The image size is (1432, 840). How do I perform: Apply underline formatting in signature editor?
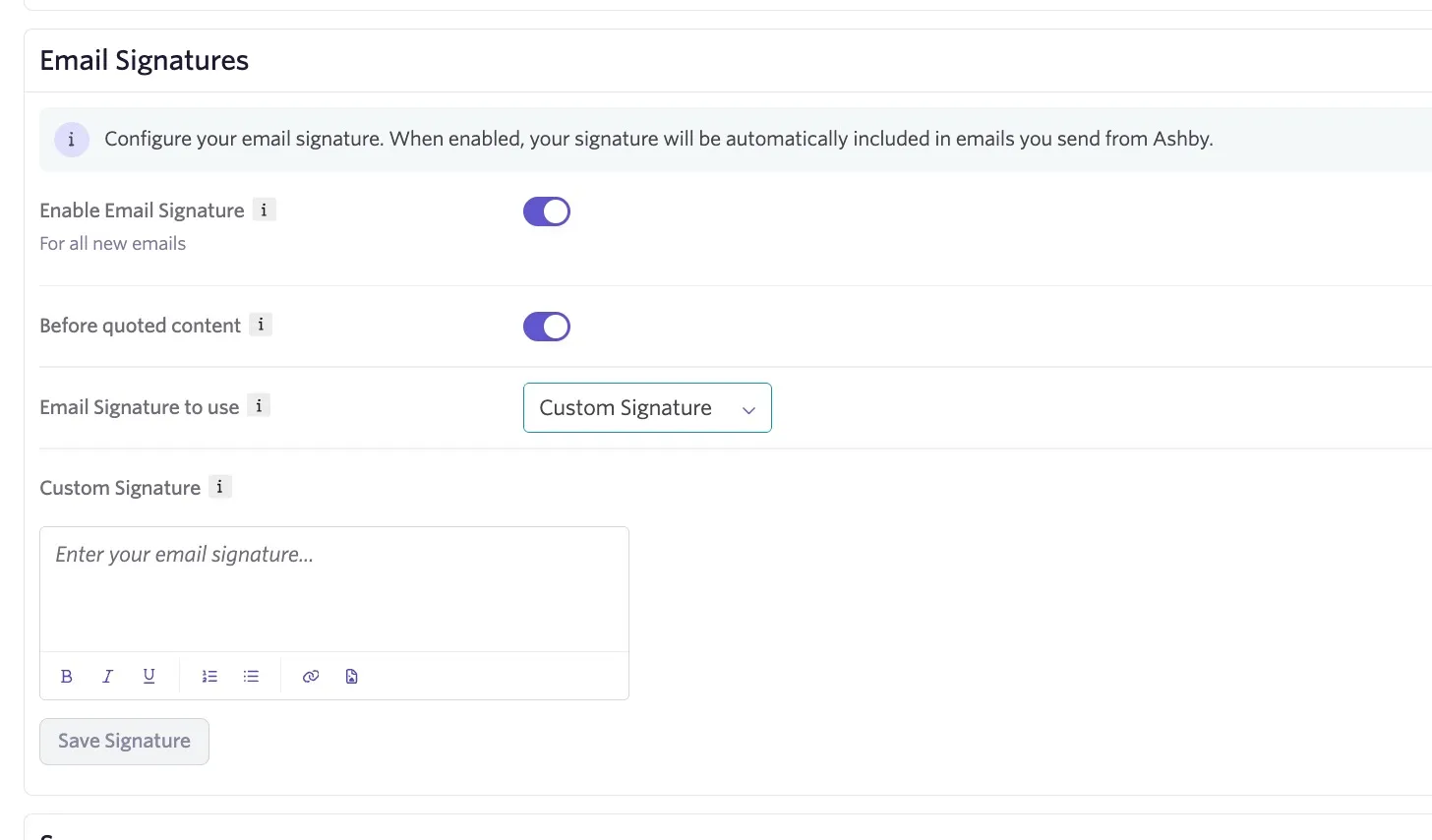tap(149, 676)
